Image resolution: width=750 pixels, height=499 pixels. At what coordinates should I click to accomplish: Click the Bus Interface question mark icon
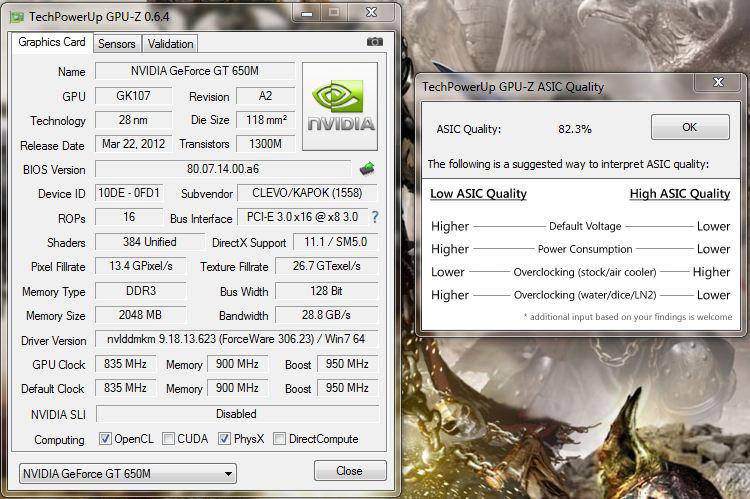375,217
